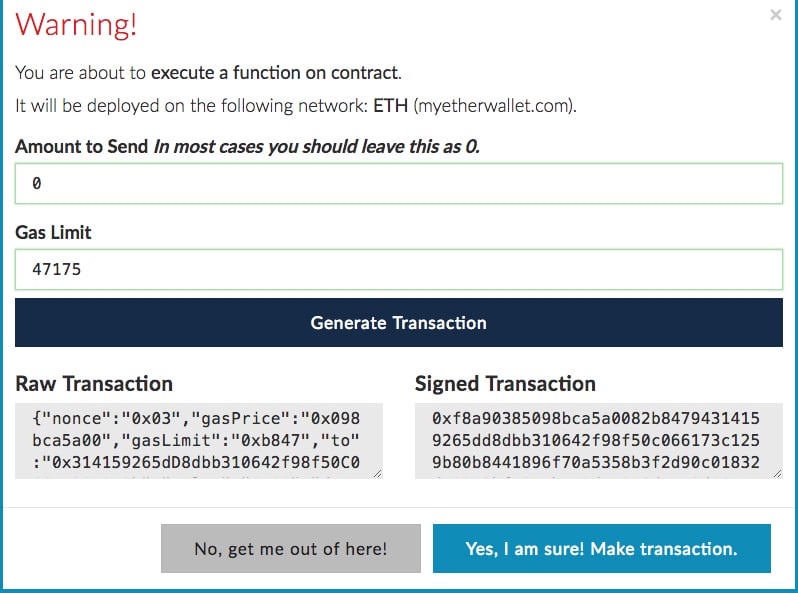Click the red "Warning!" heading
The width and height of the screenshot is (798, 593).
pos(76,25)
